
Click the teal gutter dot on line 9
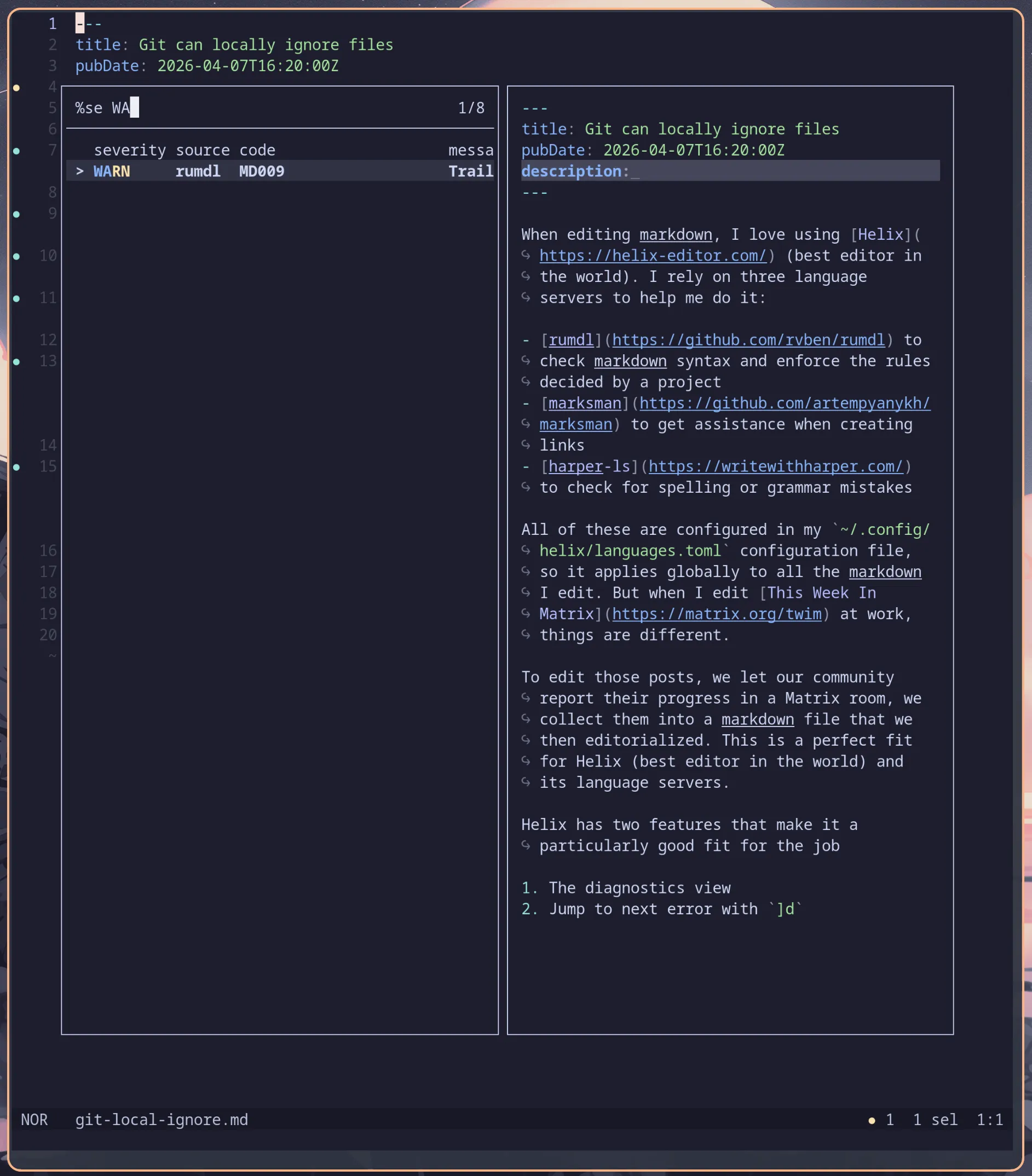(x=16, y=215)
